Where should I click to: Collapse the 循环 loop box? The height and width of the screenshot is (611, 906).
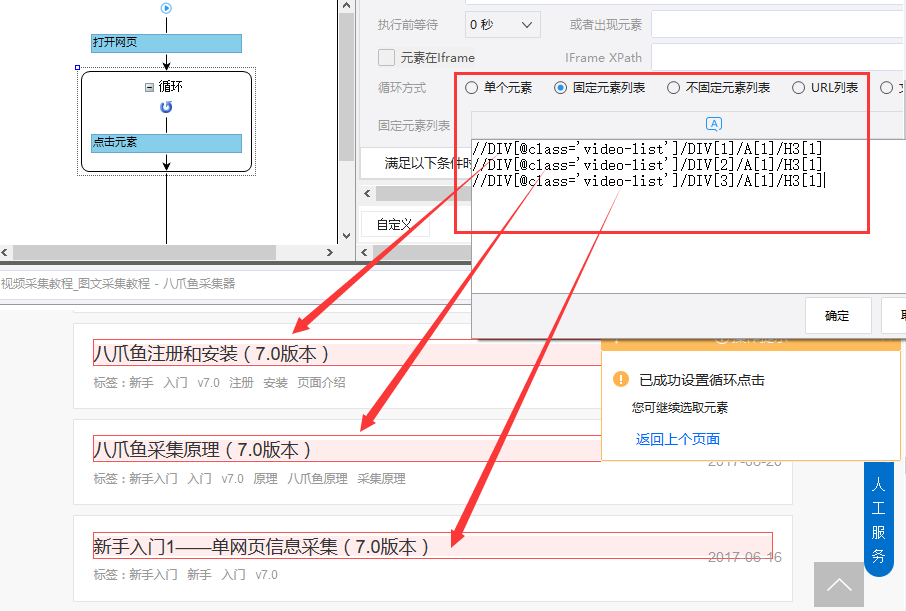coord(149,87)
